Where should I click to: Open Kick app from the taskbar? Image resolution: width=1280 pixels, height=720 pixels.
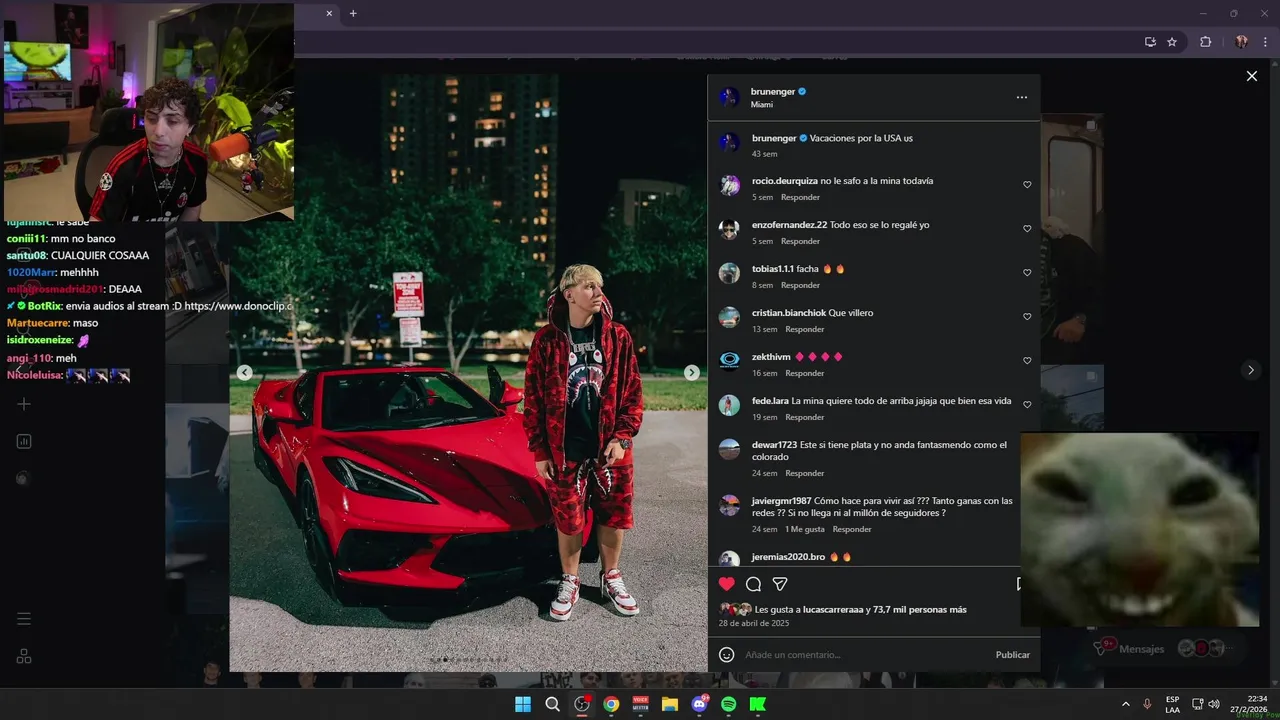tap(758, 704)
